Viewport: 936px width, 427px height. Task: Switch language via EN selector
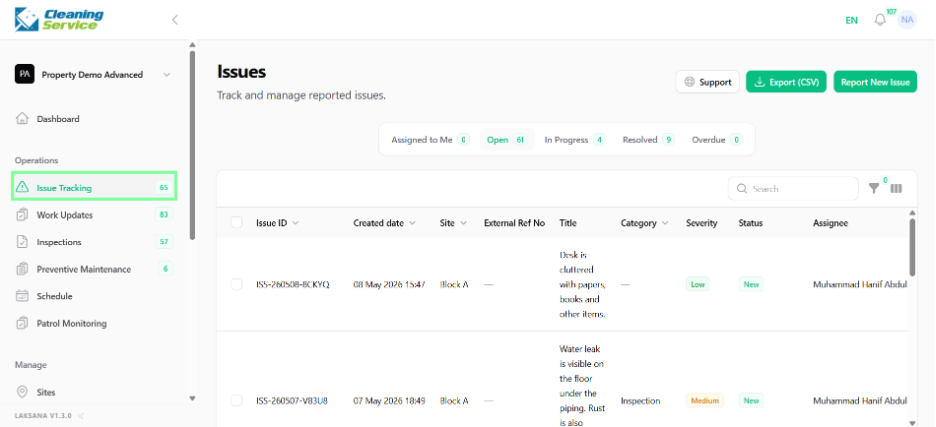pyautogui.click(x=851, y=20)
